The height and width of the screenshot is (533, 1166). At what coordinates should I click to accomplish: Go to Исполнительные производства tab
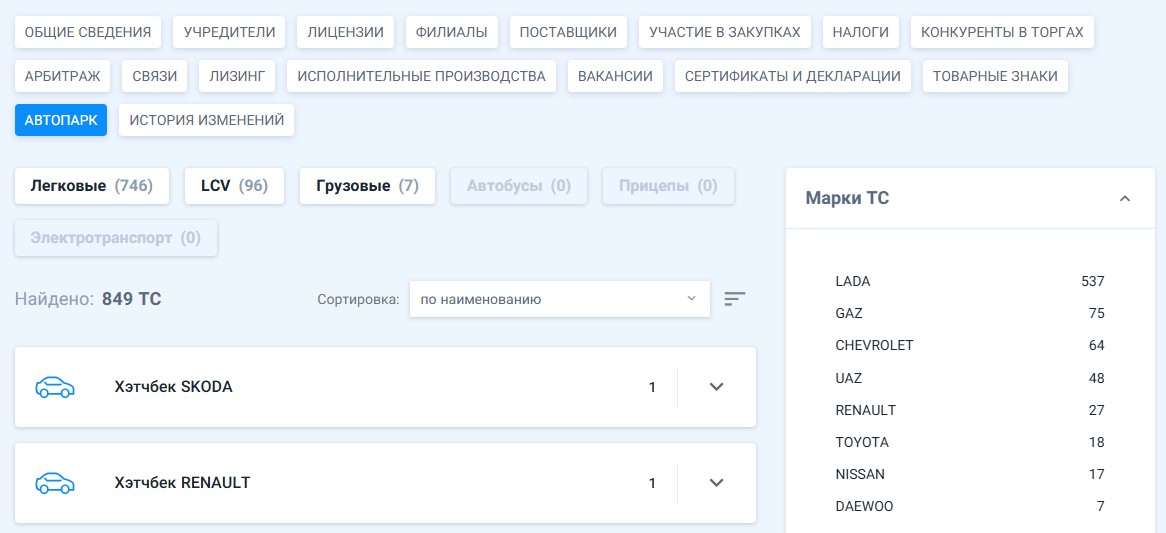pos(421,76)
